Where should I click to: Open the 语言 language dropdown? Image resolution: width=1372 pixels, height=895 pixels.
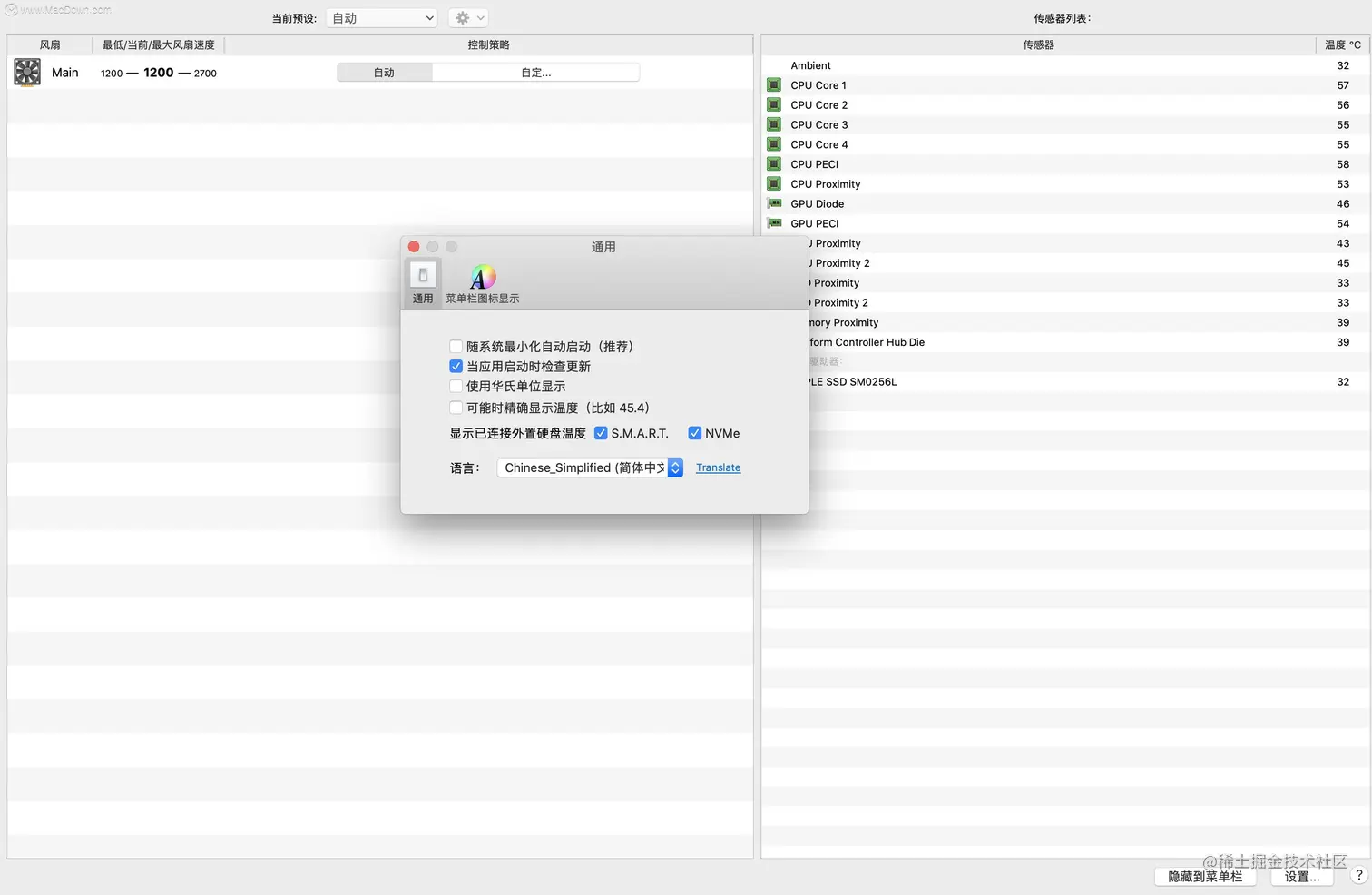590,467
